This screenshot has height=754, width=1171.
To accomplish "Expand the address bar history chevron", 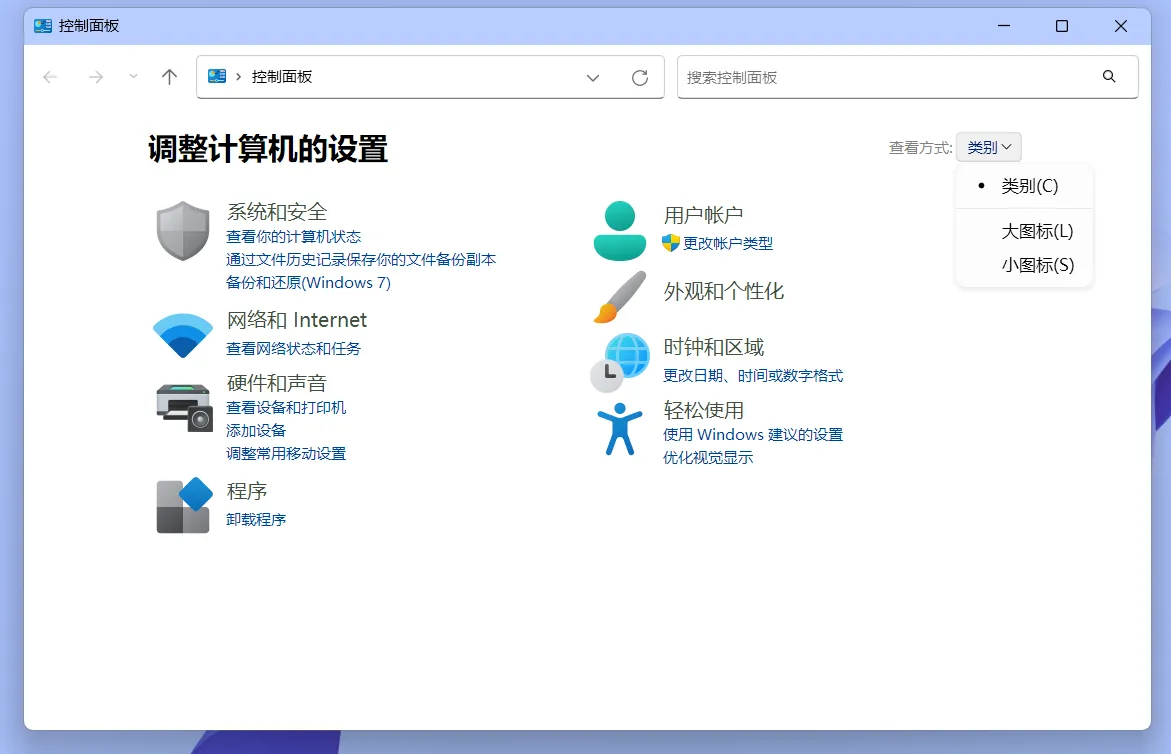I will (593, 78).
